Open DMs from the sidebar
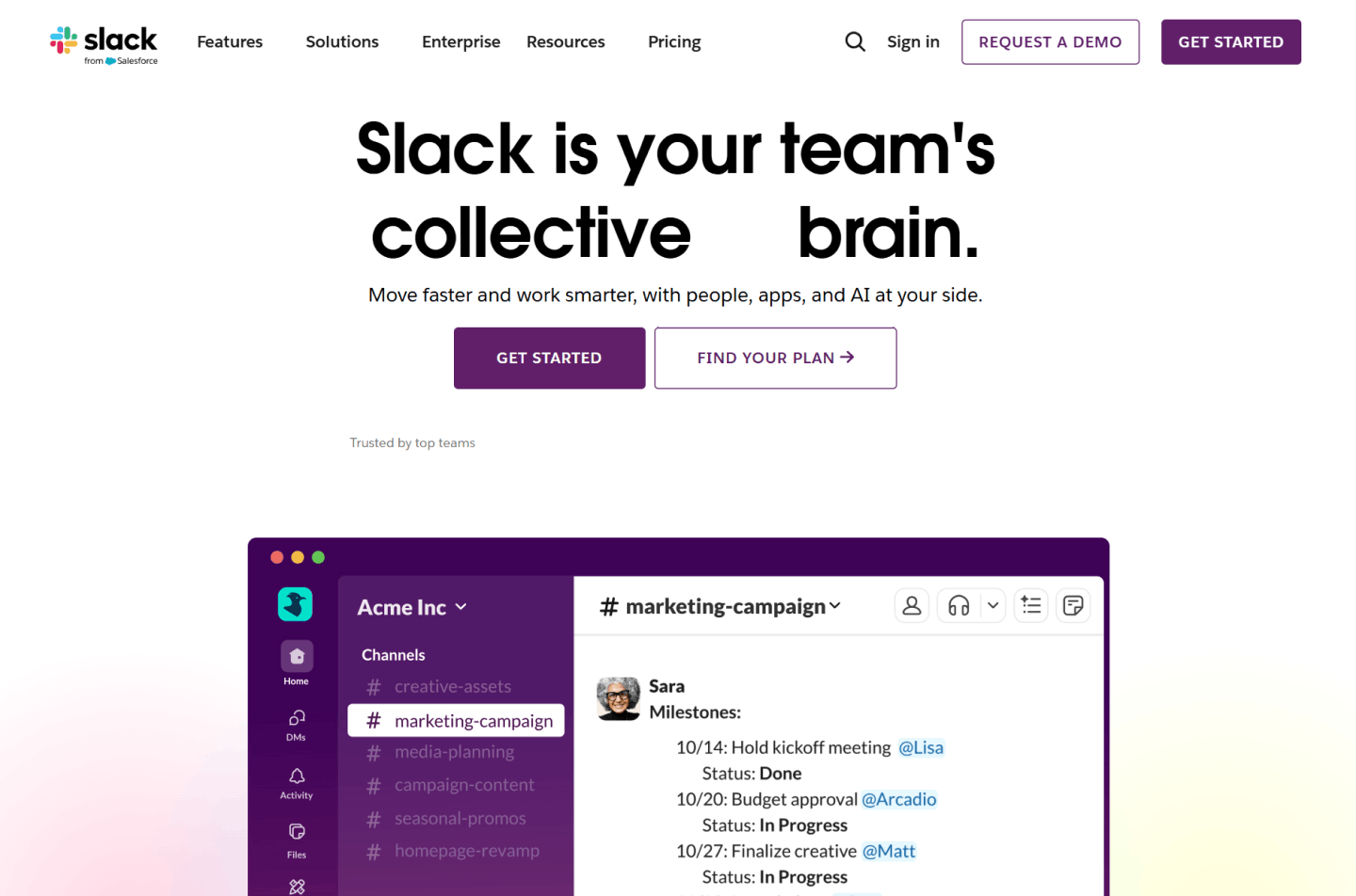This screenshot has width=1356, height=896. [296, 720]
